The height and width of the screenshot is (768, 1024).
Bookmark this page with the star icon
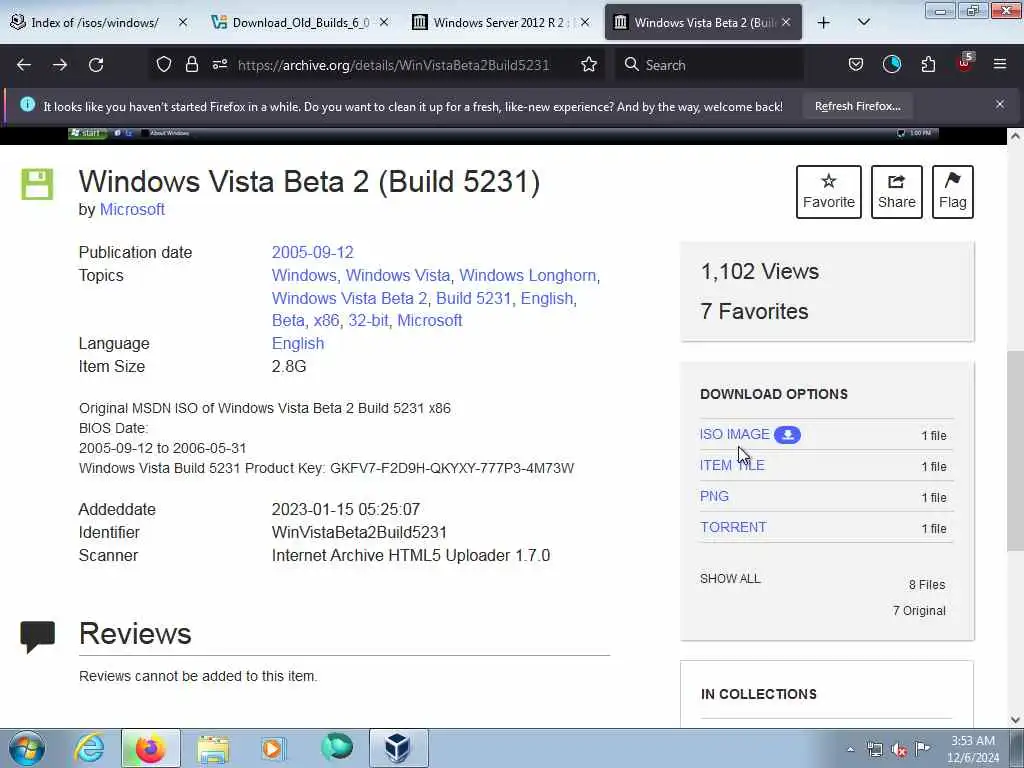point(589,64)
